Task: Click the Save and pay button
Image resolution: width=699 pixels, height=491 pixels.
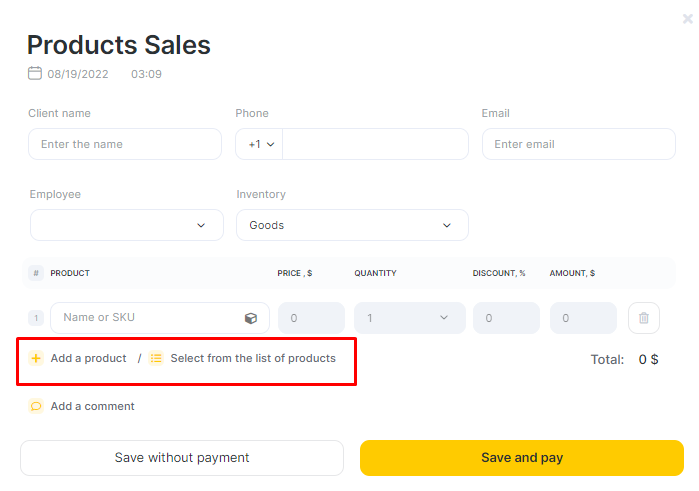Action: (522, 458)
